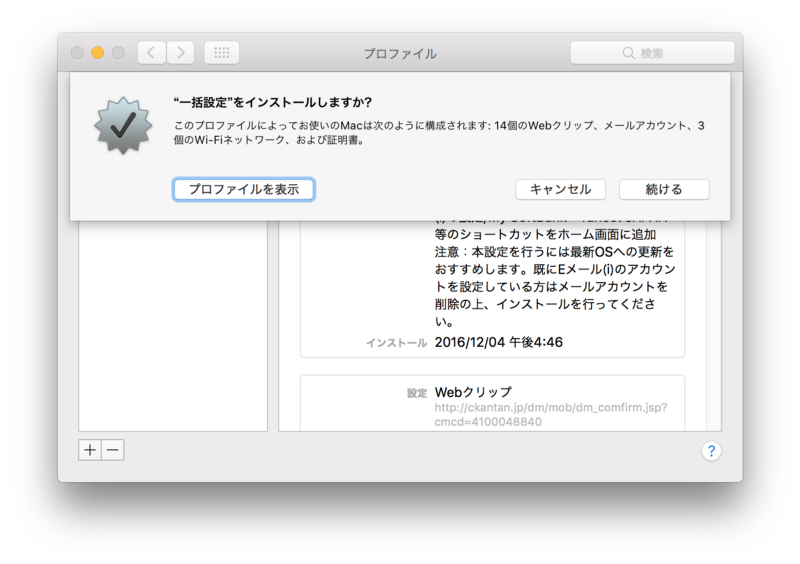Click the プロファイル window title

tap(400, 54)
